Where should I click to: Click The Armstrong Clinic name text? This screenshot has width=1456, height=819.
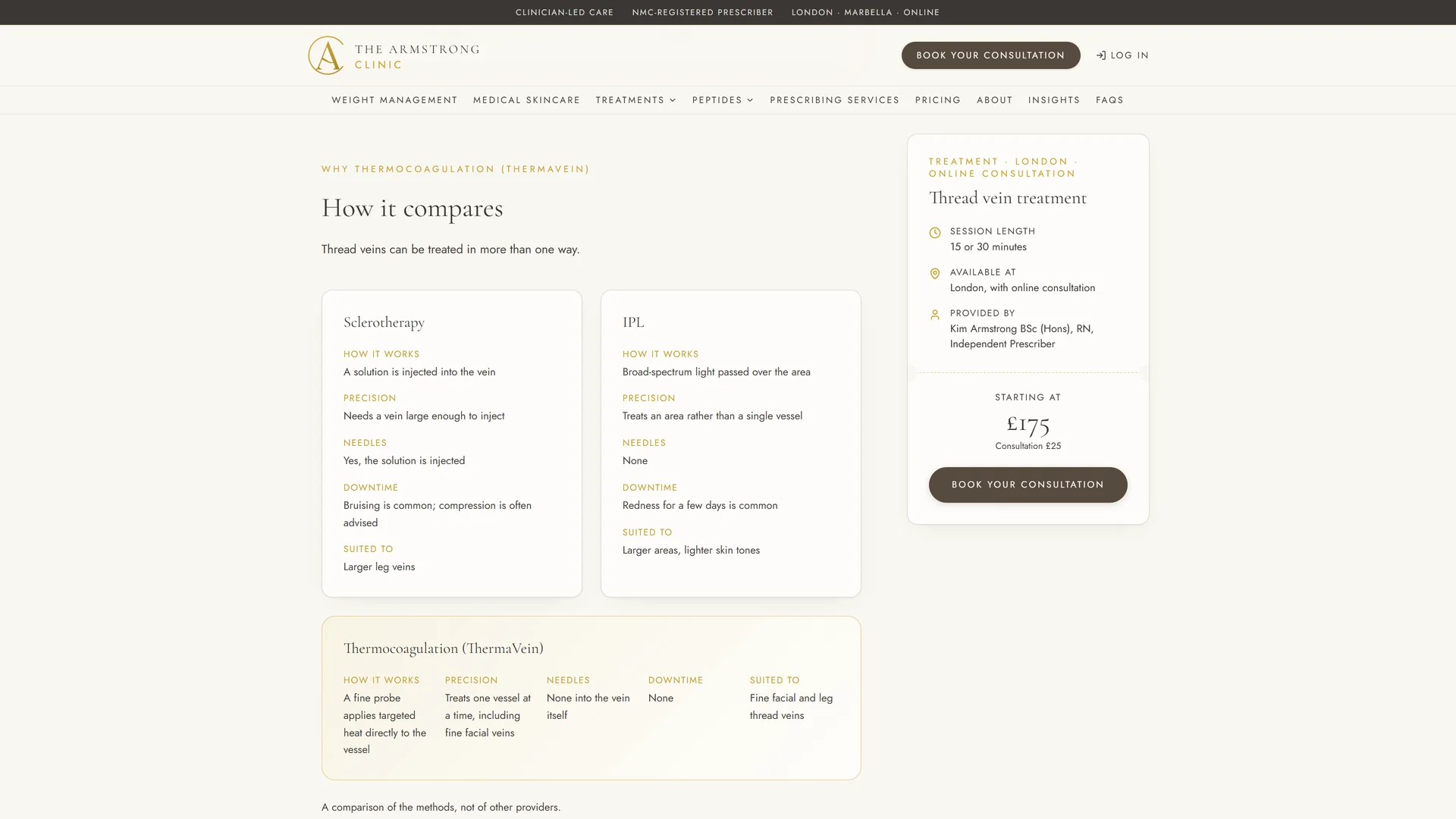[417, 57]
